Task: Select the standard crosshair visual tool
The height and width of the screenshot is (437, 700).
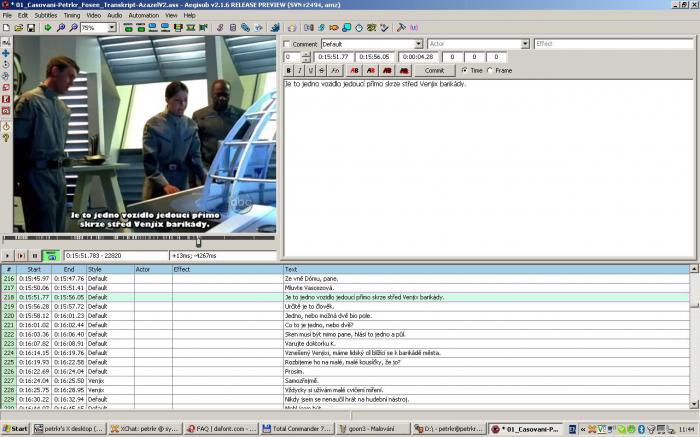Action: coord(6,42)
